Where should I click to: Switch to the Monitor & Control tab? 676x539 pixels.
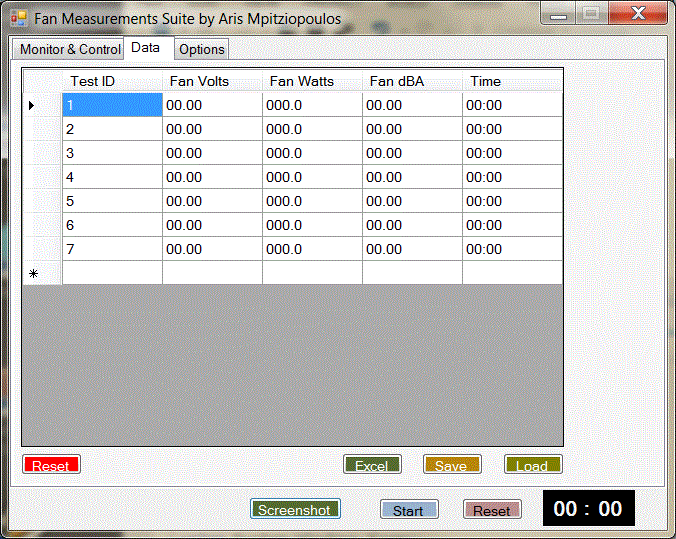68,49
